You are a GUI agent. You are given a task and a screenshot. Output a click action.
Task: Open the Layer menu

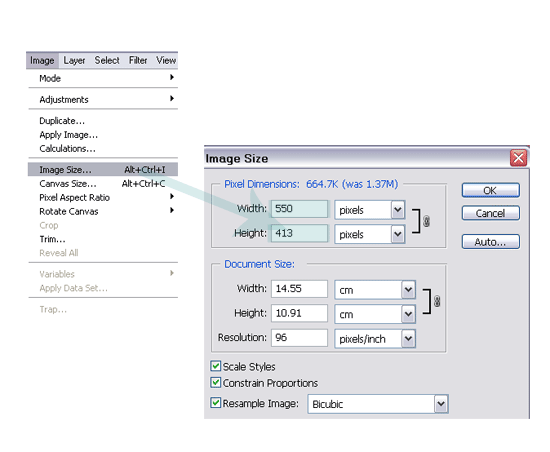click(x=74, y=61)
